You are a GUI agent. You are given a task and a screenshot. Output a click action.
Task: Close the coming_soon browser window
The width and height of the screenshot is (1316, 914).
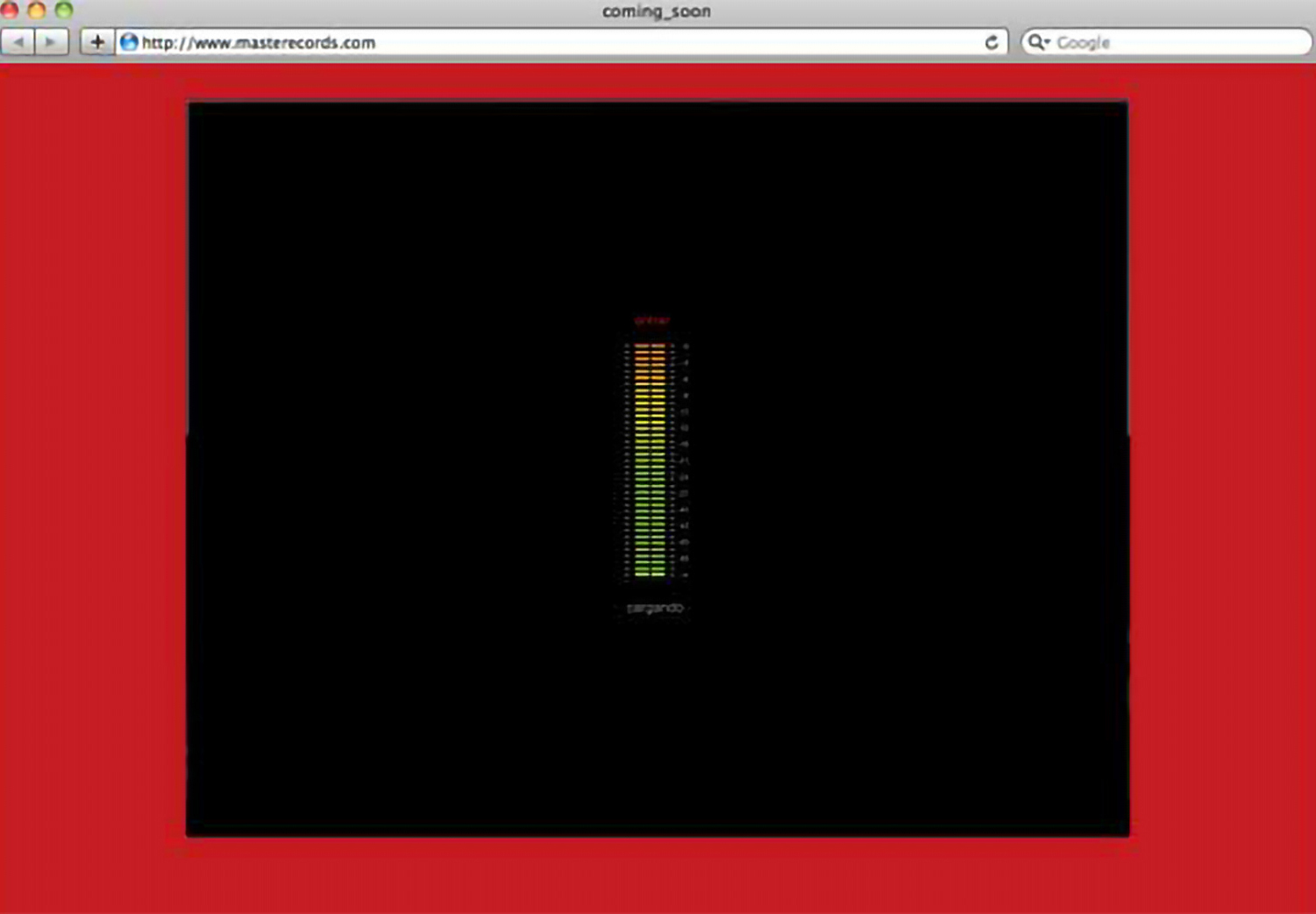[x=10, y=10]
